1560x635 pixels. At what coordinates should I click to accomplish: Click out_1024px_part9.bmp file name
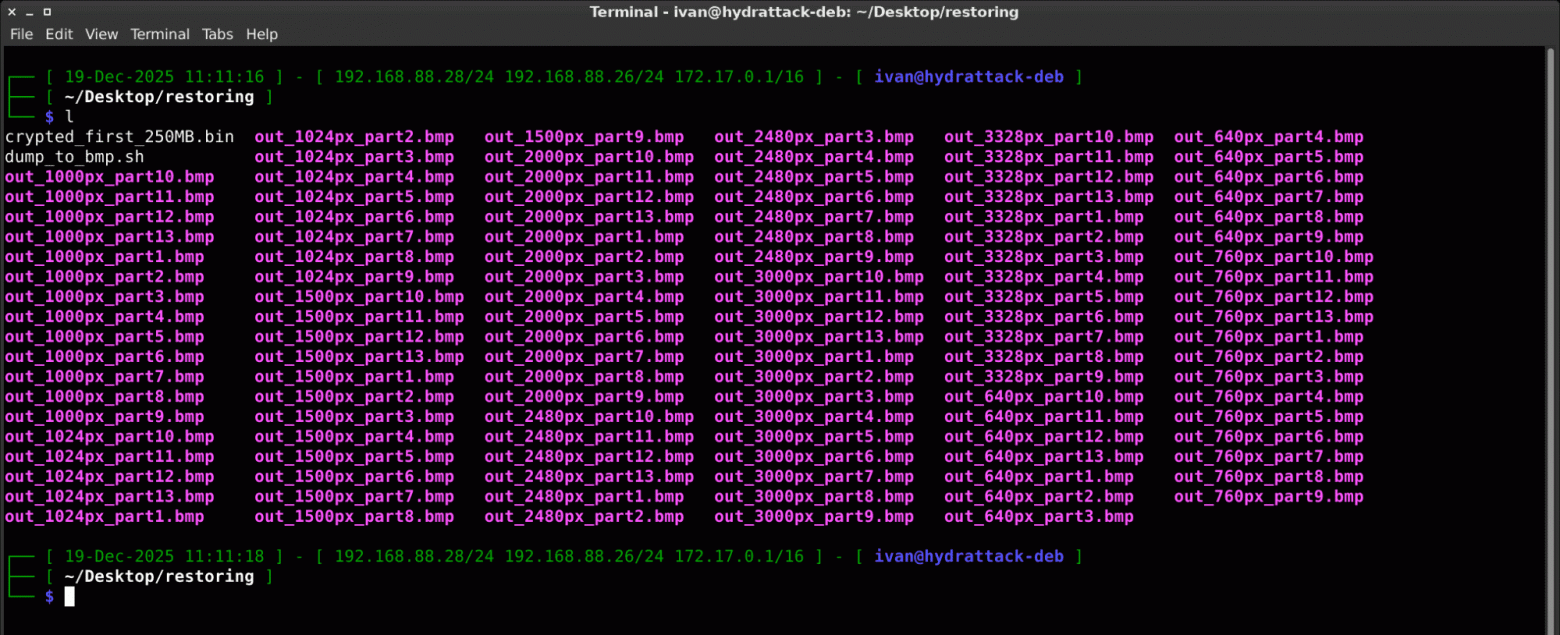[x=354, y=277]
